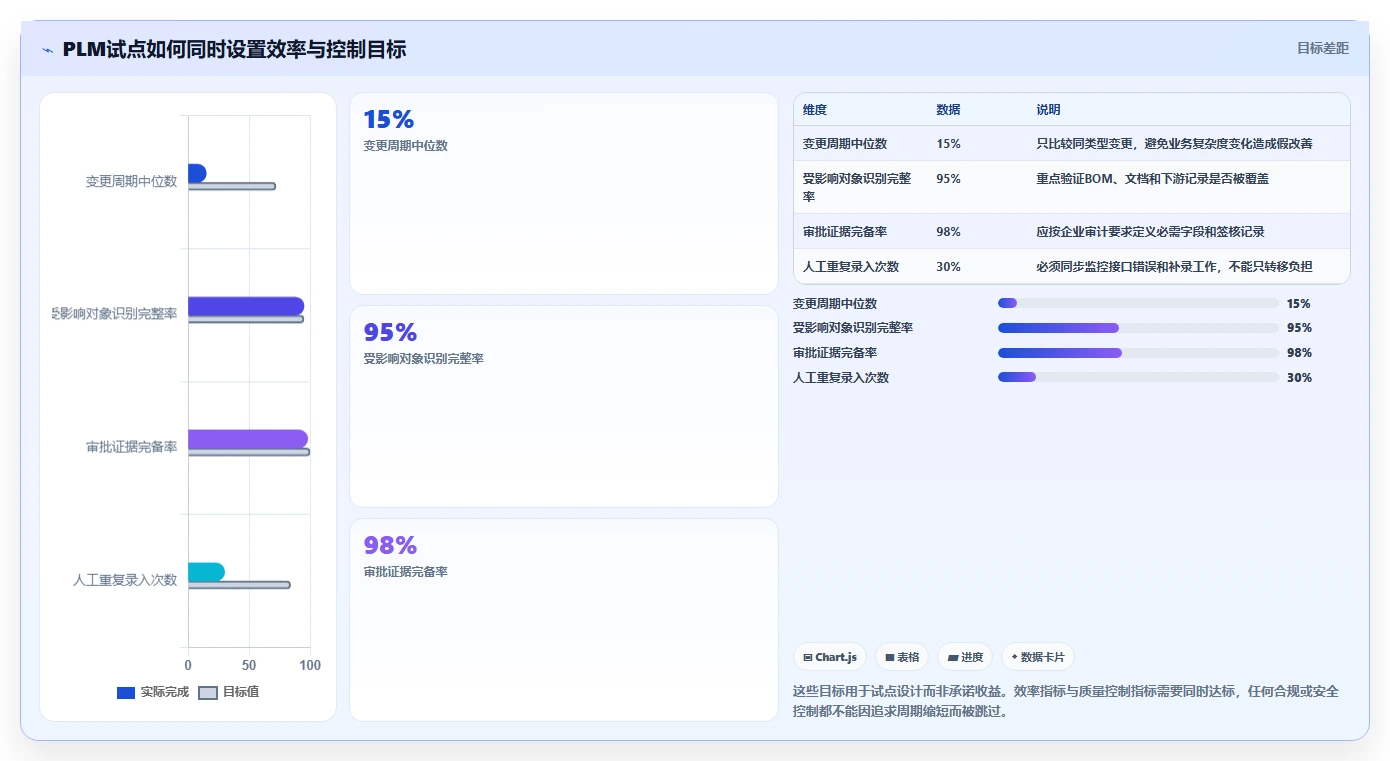Click the 人工重复录入次数 progress bar at 30%
The image size is (1390, 761).
click(1138, 377)
